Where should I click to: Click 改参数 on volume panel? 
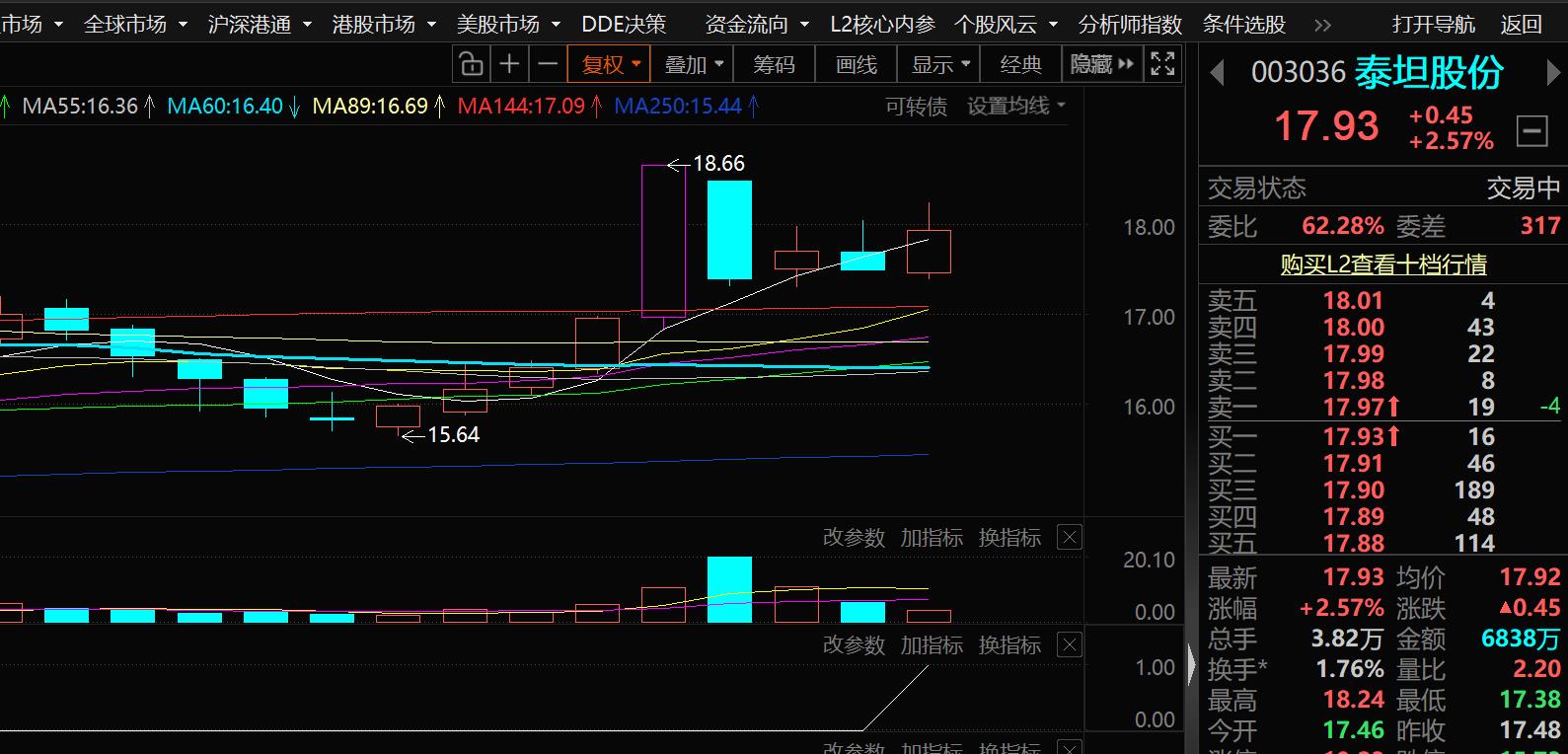point(854,538)
